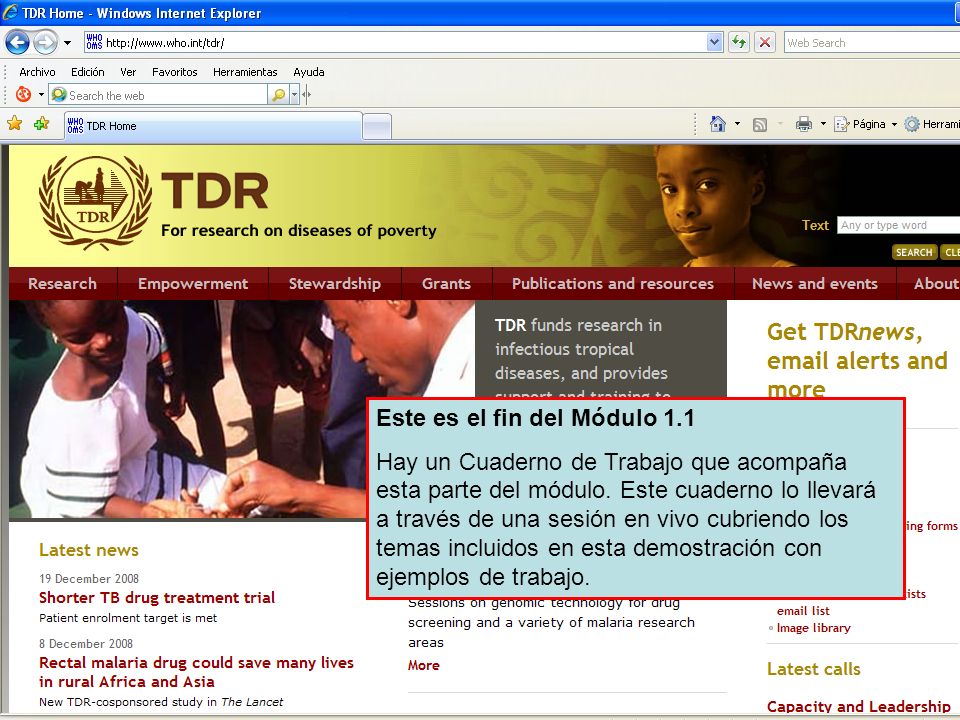The width and height of the screenshot is (960, 720).
Task: Open the recent pages dropdown beside Forward
Action: pyautogui.click(x=67, y=43)
